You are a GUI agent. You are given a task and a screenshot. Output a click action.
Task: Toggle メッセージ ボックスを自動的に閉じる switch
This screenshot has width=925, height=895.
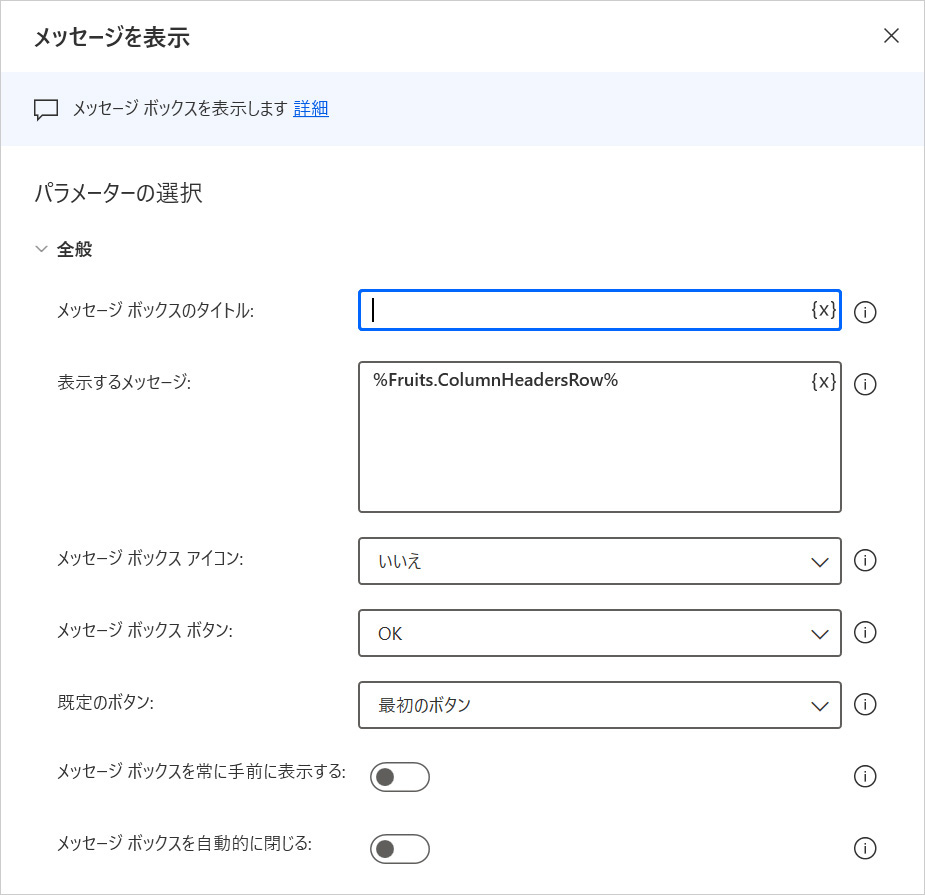(399, 849)
